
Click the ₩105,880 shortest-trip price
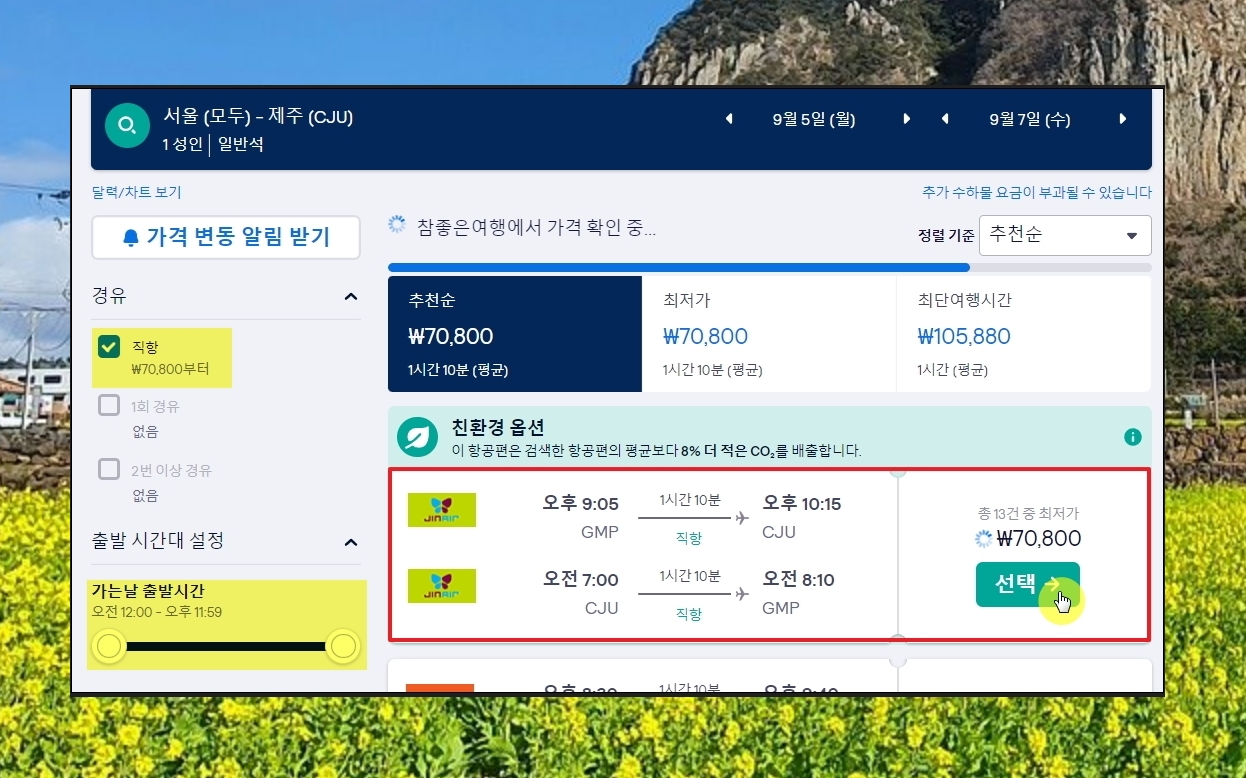(964, 336)
